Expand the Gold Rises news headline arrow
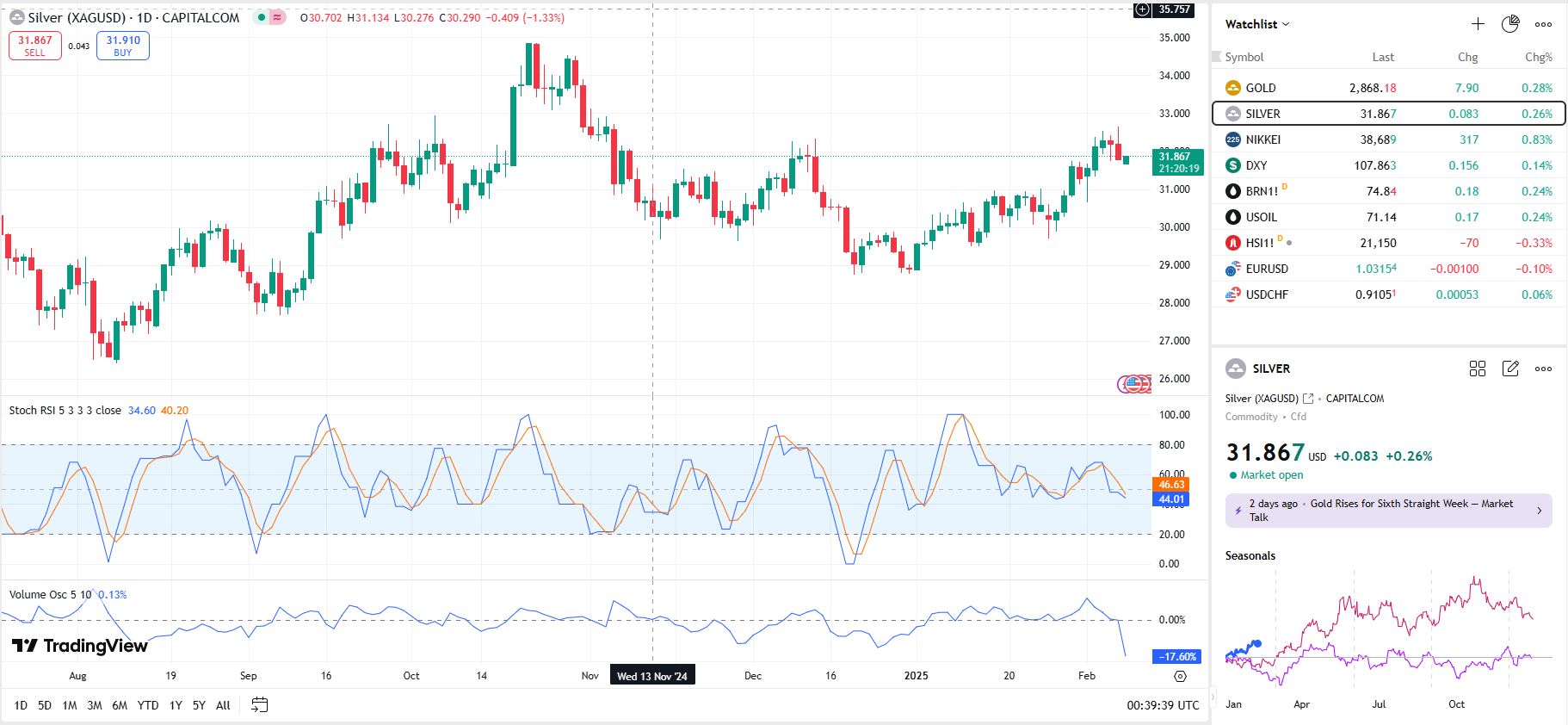This screenshot has width=1568, height=725. pos(1540,511)
